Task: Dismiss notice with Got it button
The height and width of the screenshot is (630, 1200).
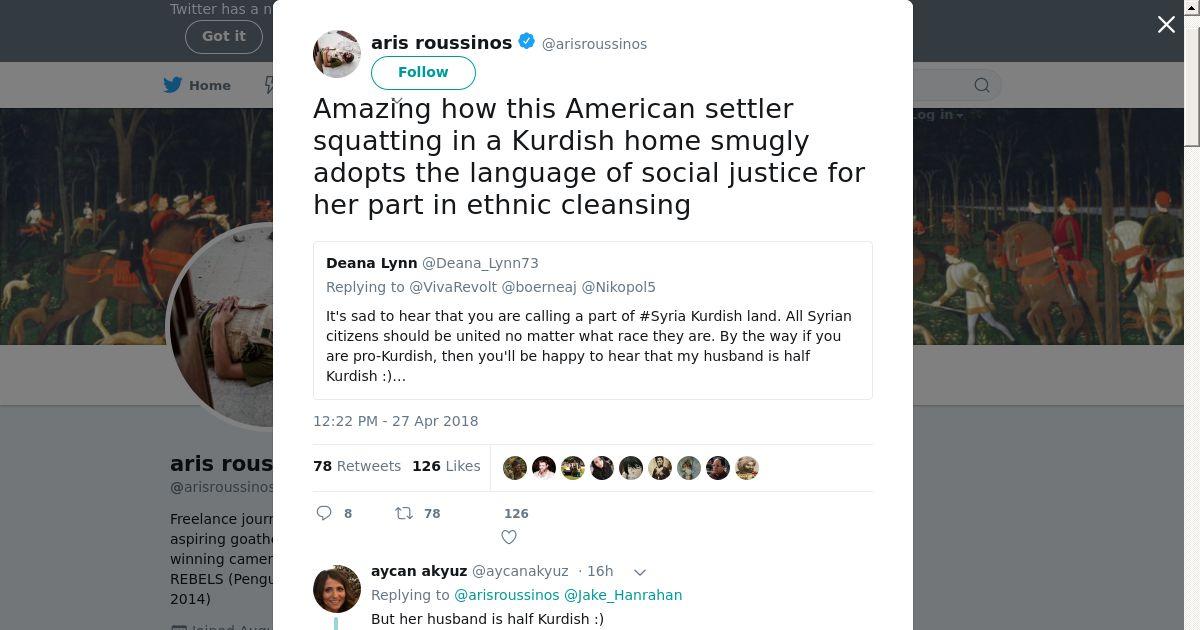Action: coord(223,36)
